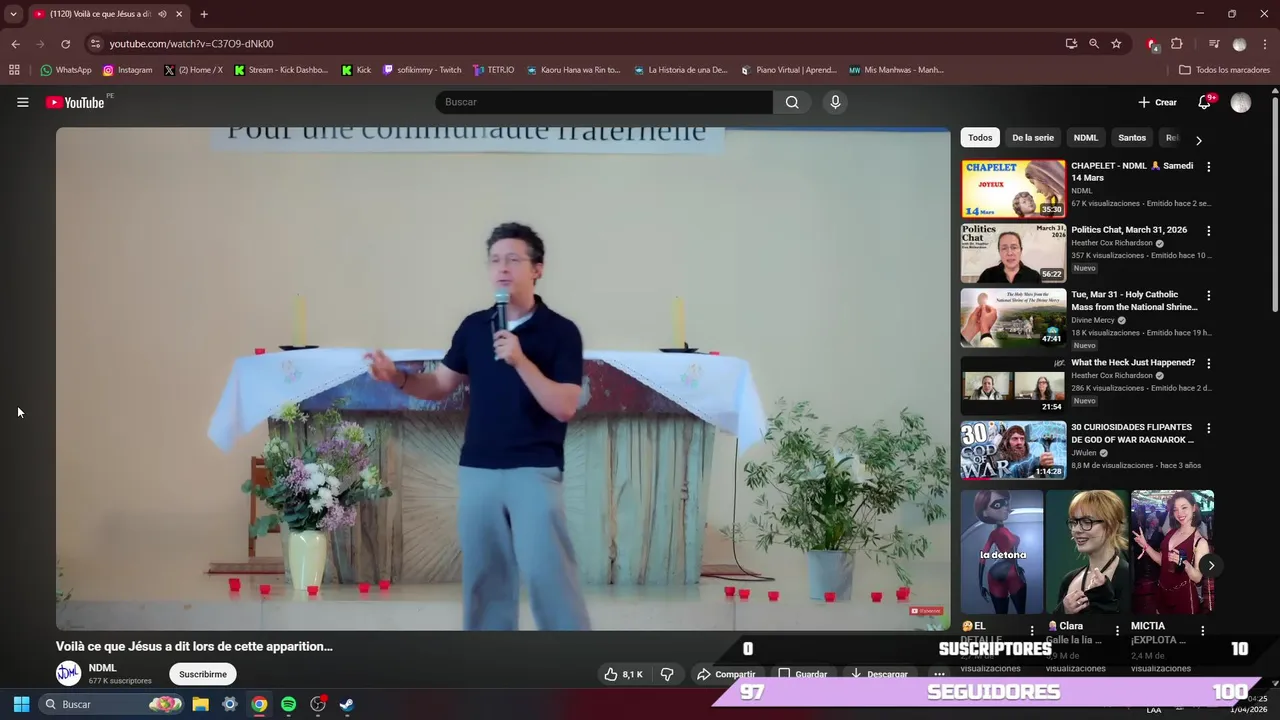The image size is (1280, 720).
Task: Click the Suscribirme button
Action: click(x=203, y=674)
